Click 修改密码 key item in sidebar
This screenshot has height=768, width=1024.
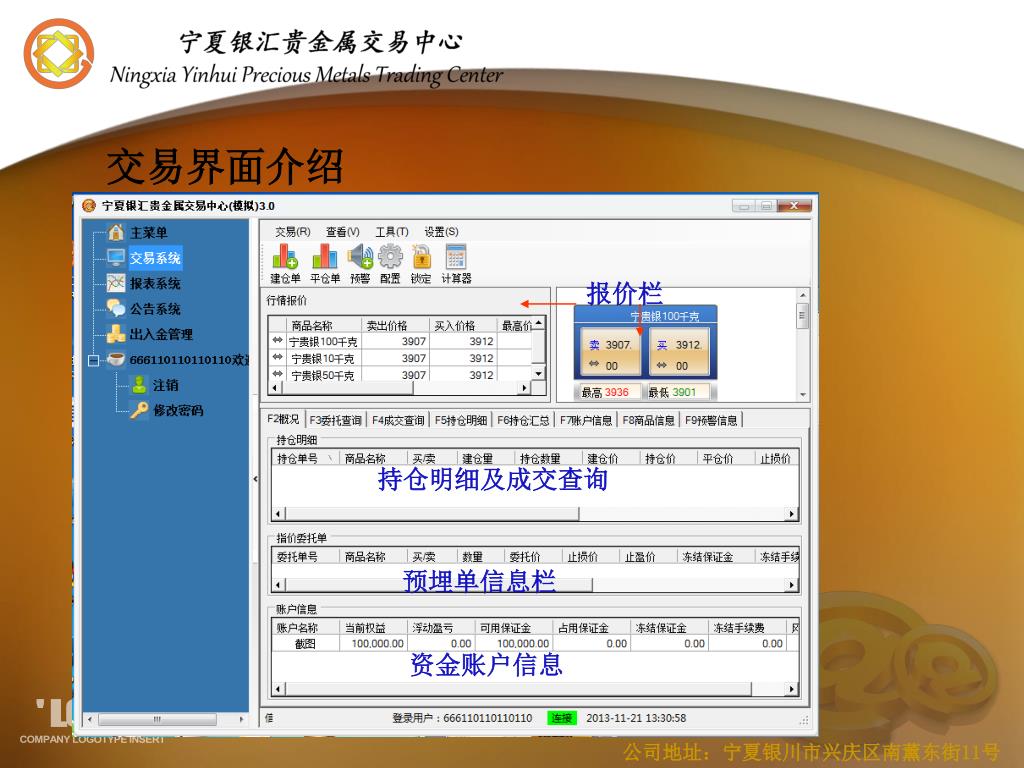(178, 410)
